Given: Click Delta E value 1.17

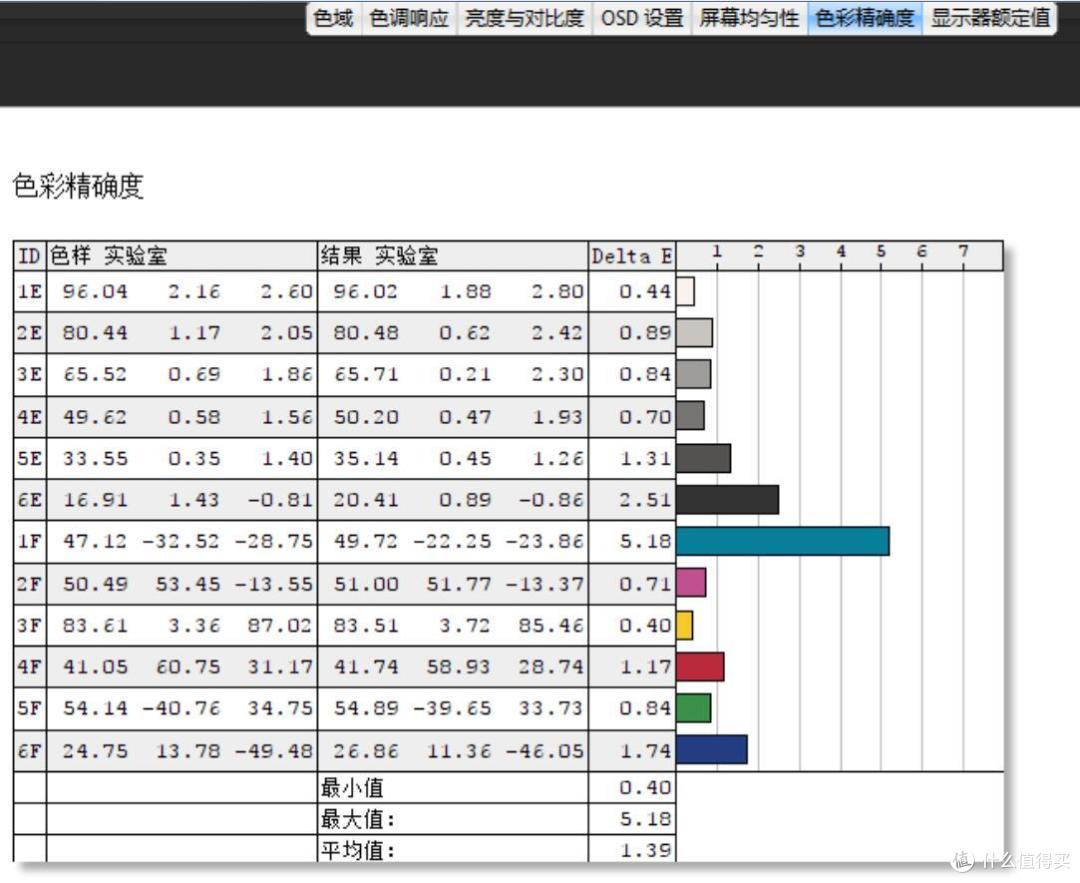Looking at the screenshot, I should coord(645,667).
